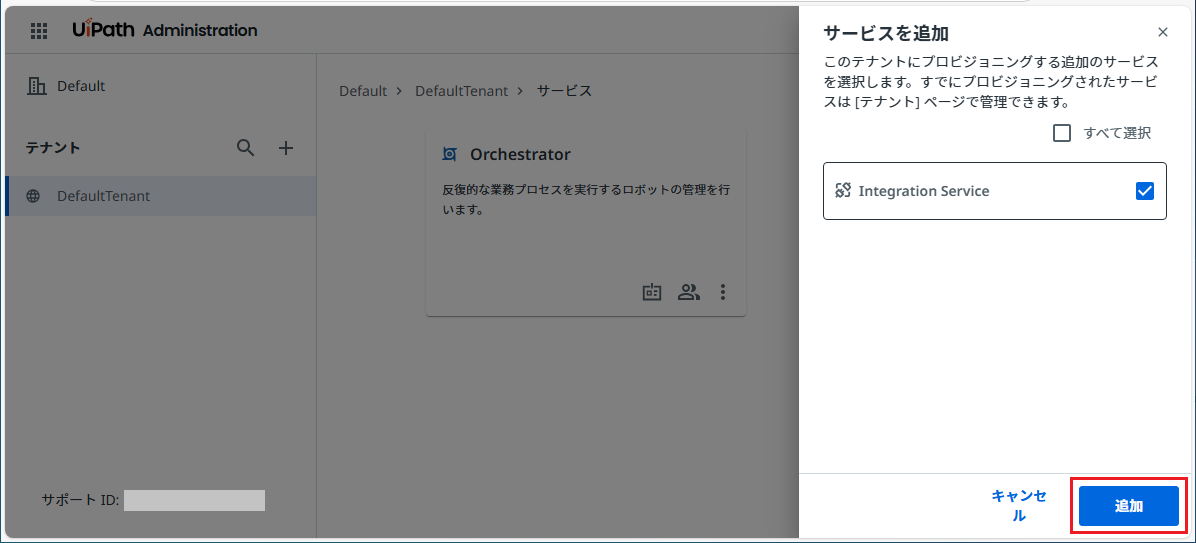Close the Add Service panel
Screen dimensions: 1196x543
click(1162, 32)
